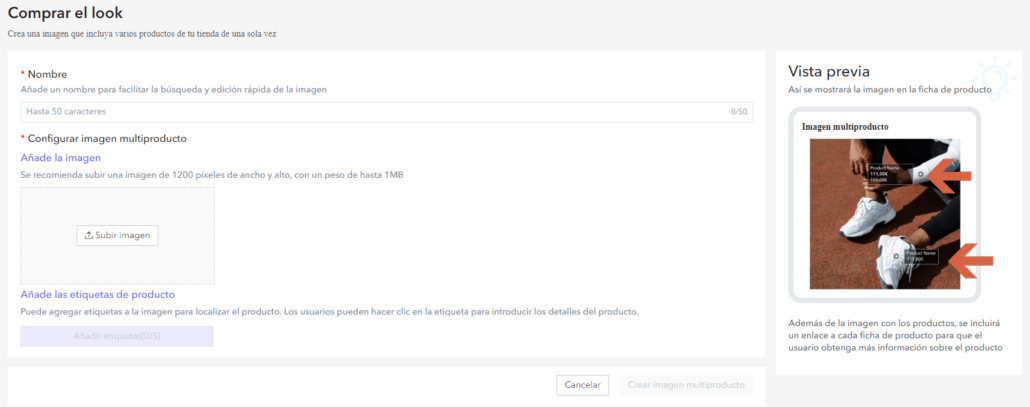Click the Imagen multiproducto title in preview card
Screen dimensions: 1030x407
pos(845,127)
